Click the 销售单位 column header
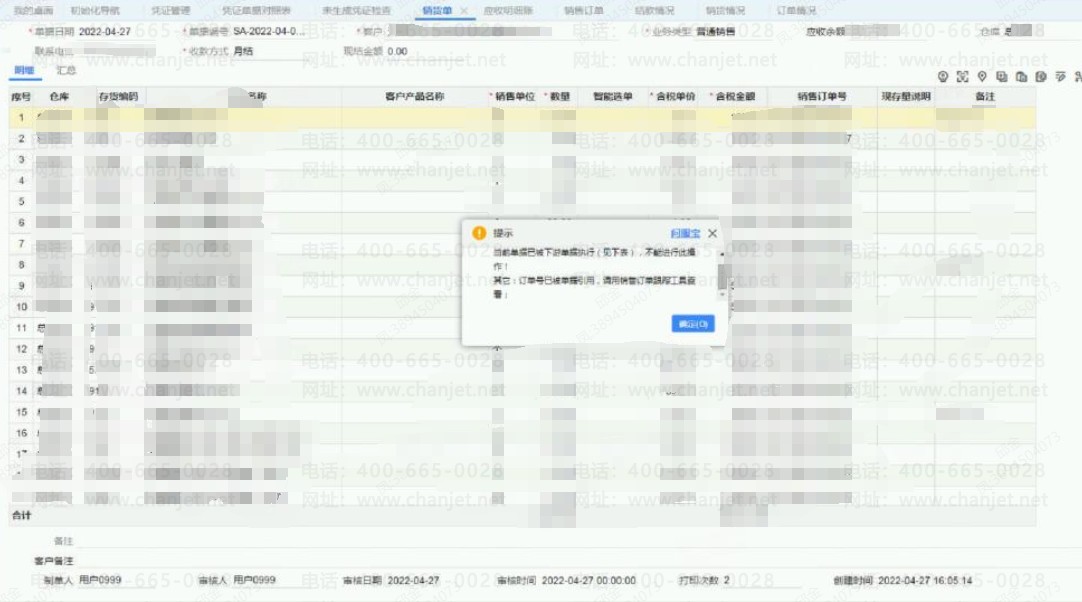 coord(514,97)
